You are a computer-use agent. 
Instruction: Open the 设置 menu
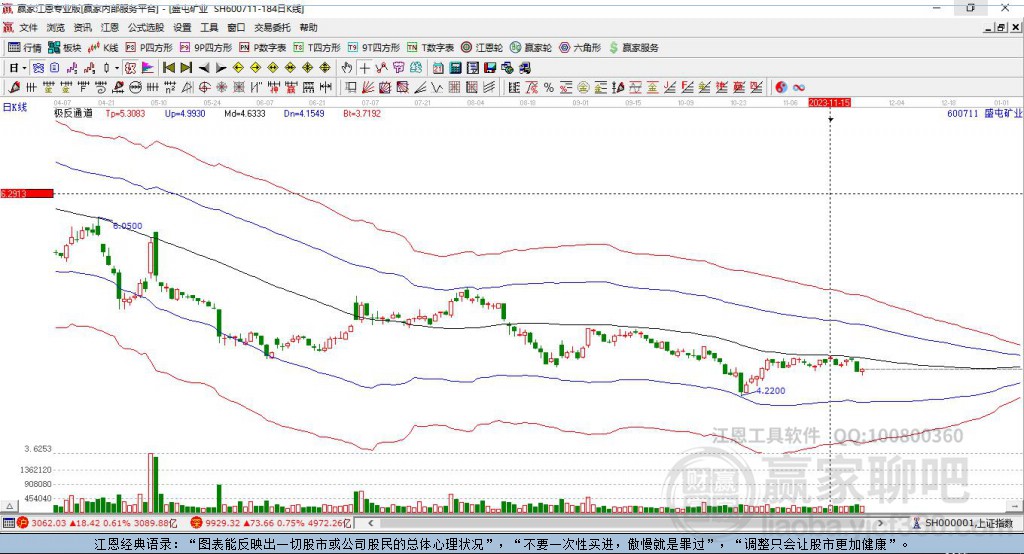click(x=182, y=27)
